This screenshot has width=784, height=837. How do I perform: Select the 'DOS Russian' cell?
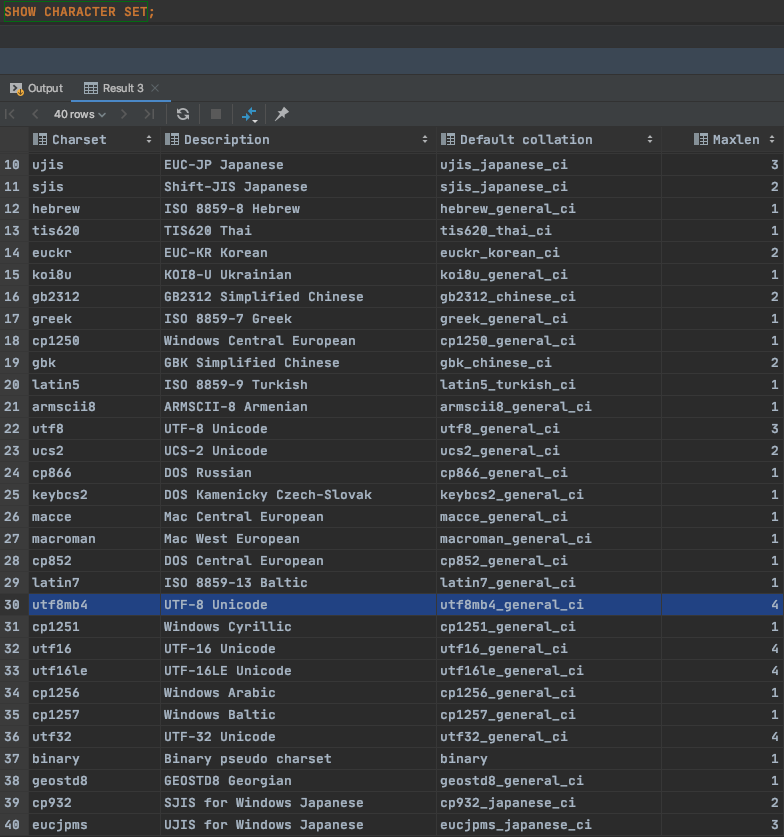click(298, 473)
